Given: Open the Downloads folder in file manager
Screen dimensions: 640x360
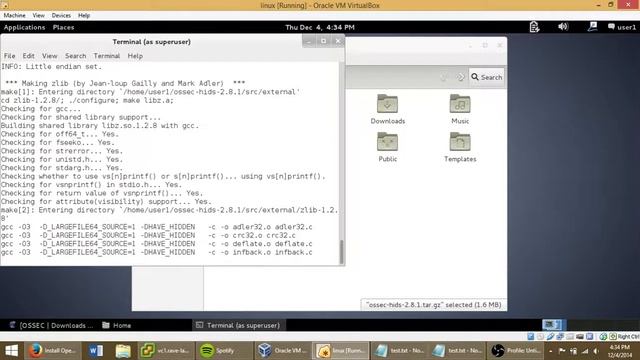Looking at the screenshot, I should 387,109.
